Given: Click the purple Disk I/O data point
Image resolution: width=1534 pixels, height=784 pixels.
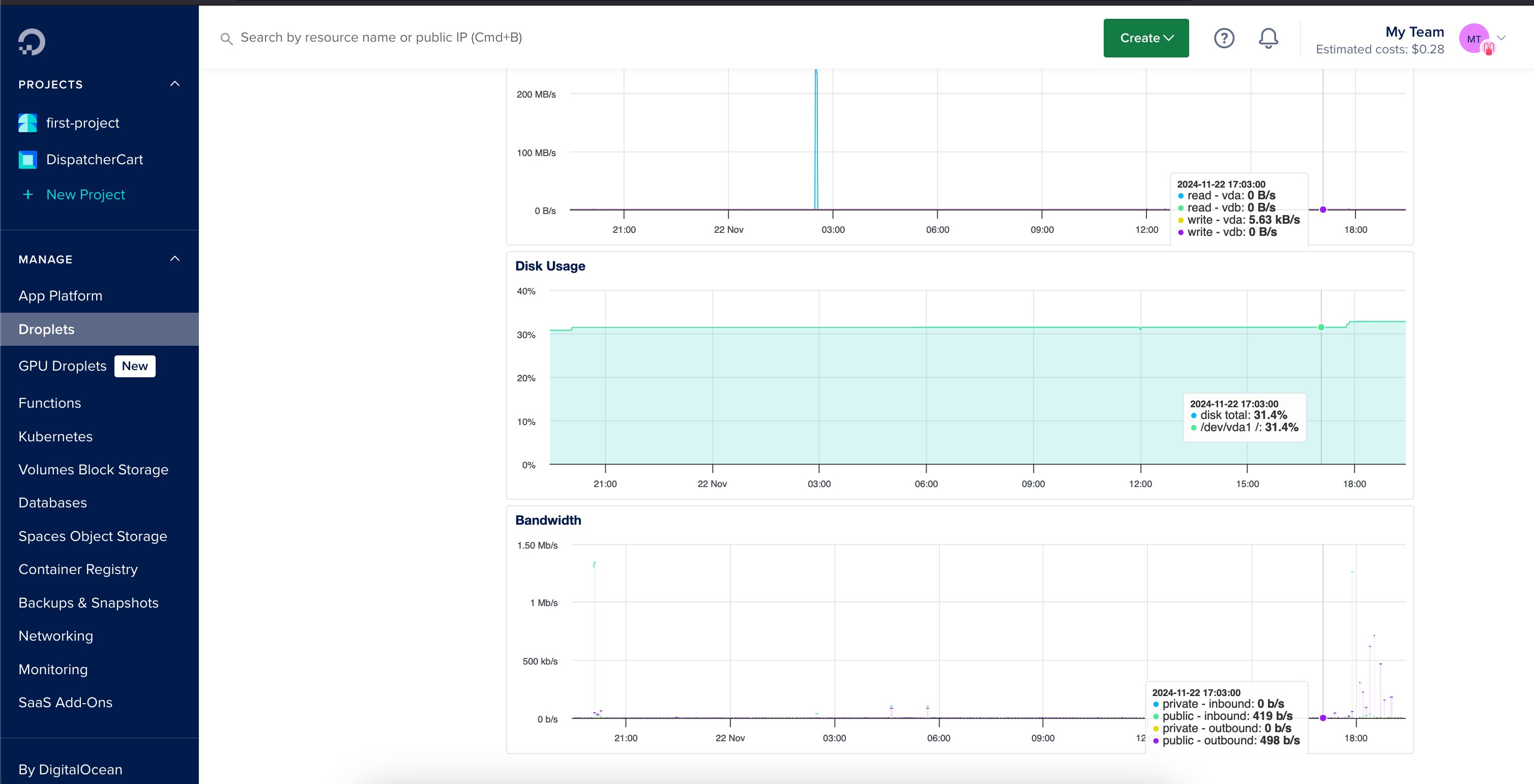Looking at the screenshot, I should [x=1322, y=209].
